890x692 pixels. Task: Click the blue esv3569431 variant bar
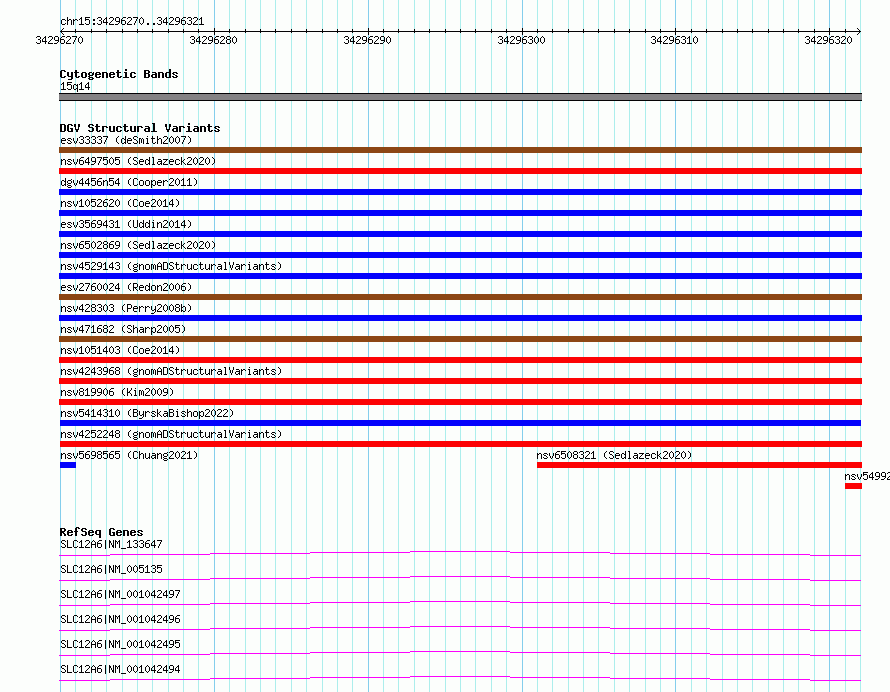pos(460,234)
